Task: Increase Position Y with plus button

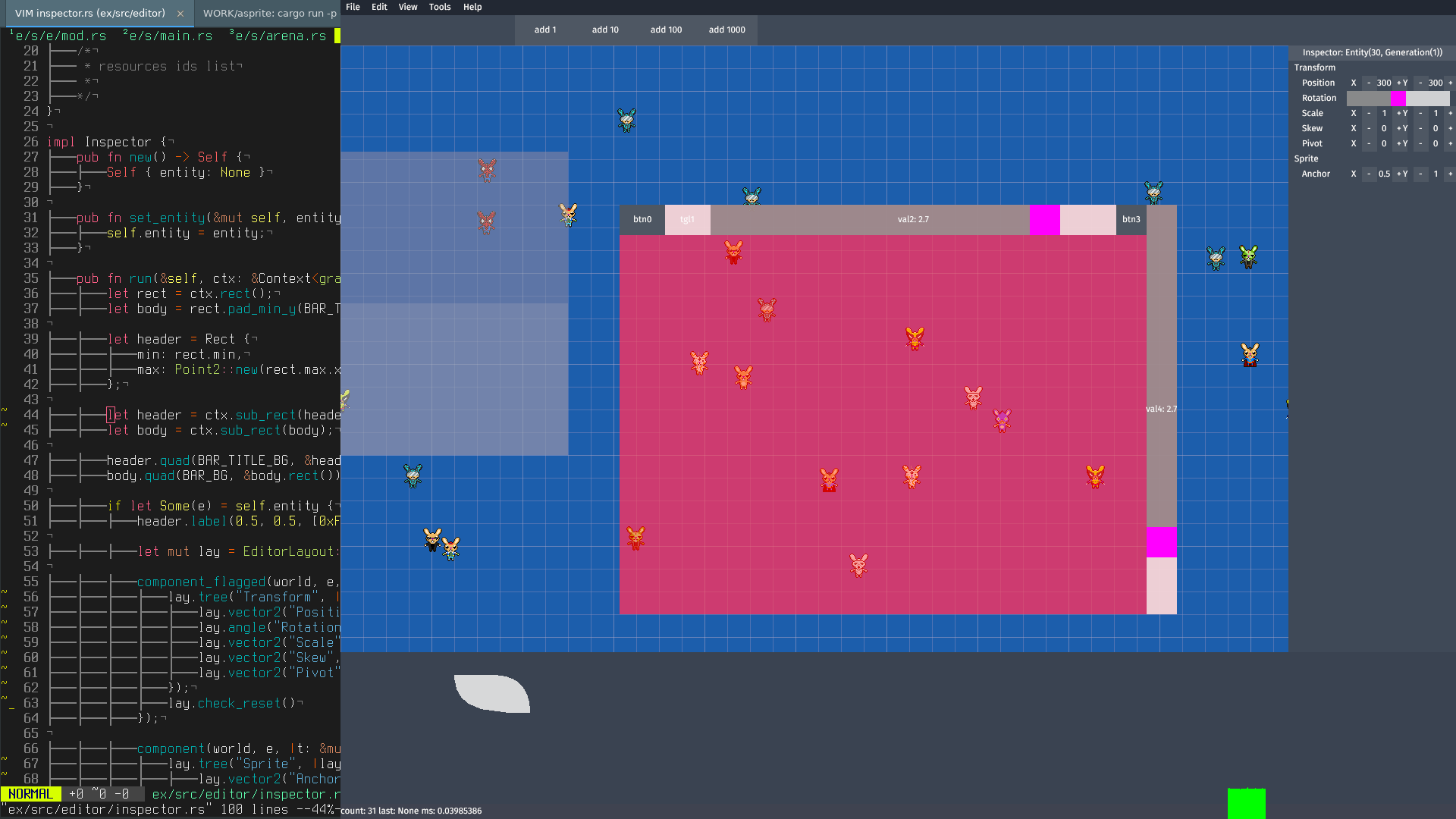Action: [x=1450, y=83]
